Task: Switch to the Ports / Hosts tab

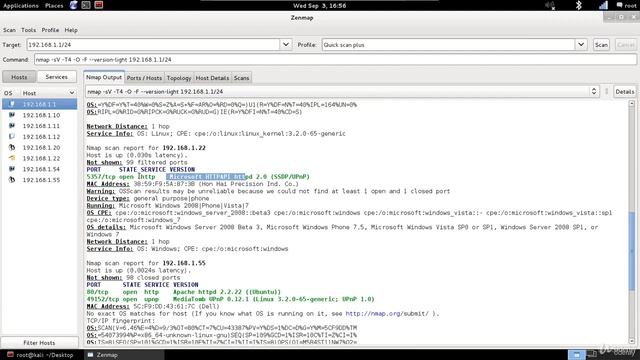Action: [x=144, y=78]
